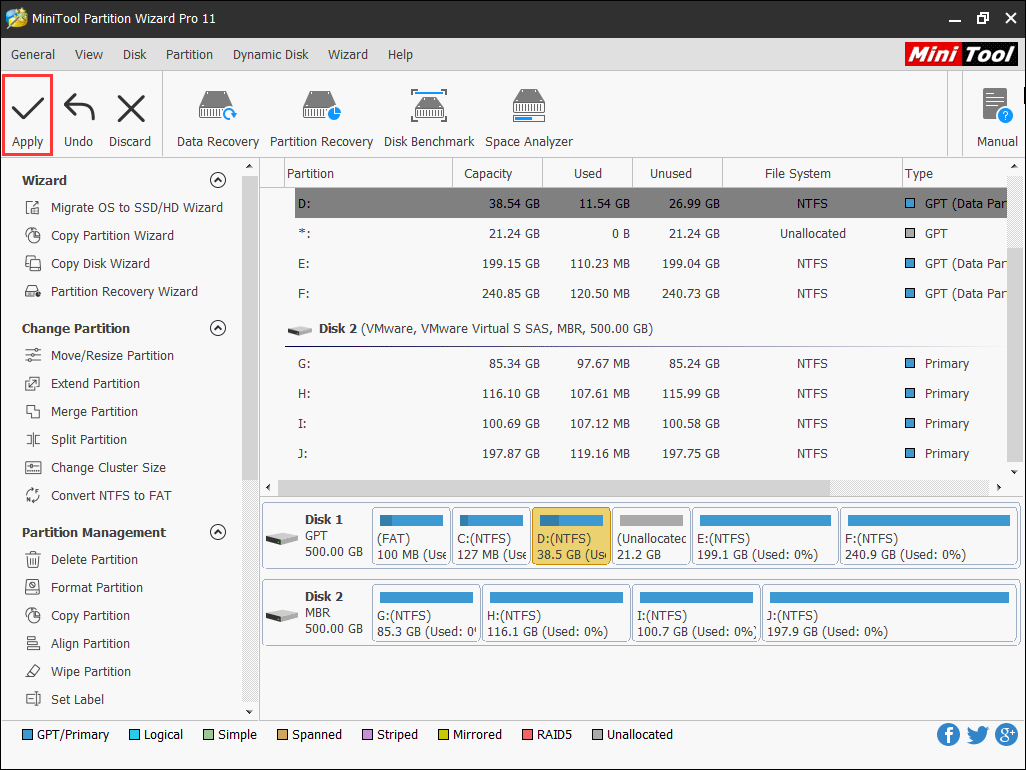Select H:(NTFS) block in Disk 2 map

coord(556,614)
